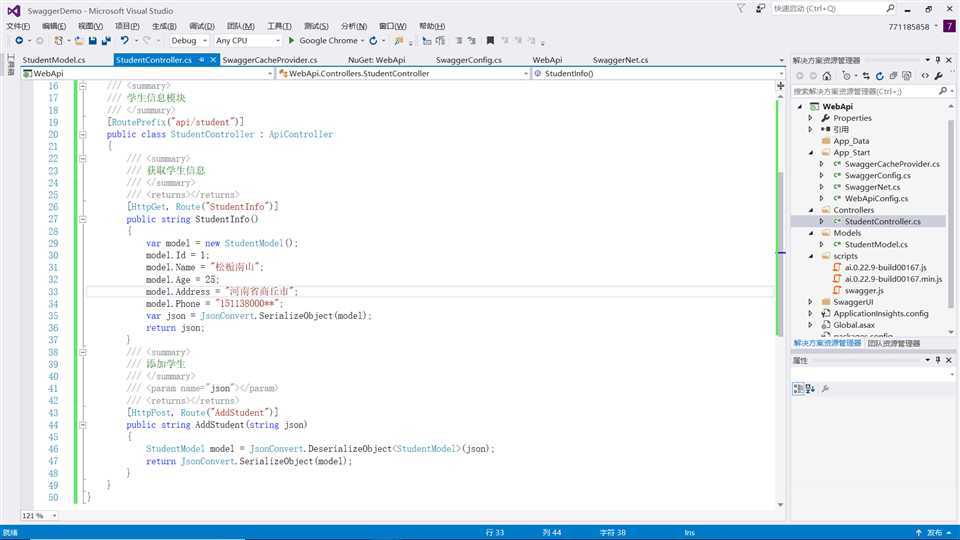
Task: Collapse the AddStudent method at line 44
Action: coord(83,425)
